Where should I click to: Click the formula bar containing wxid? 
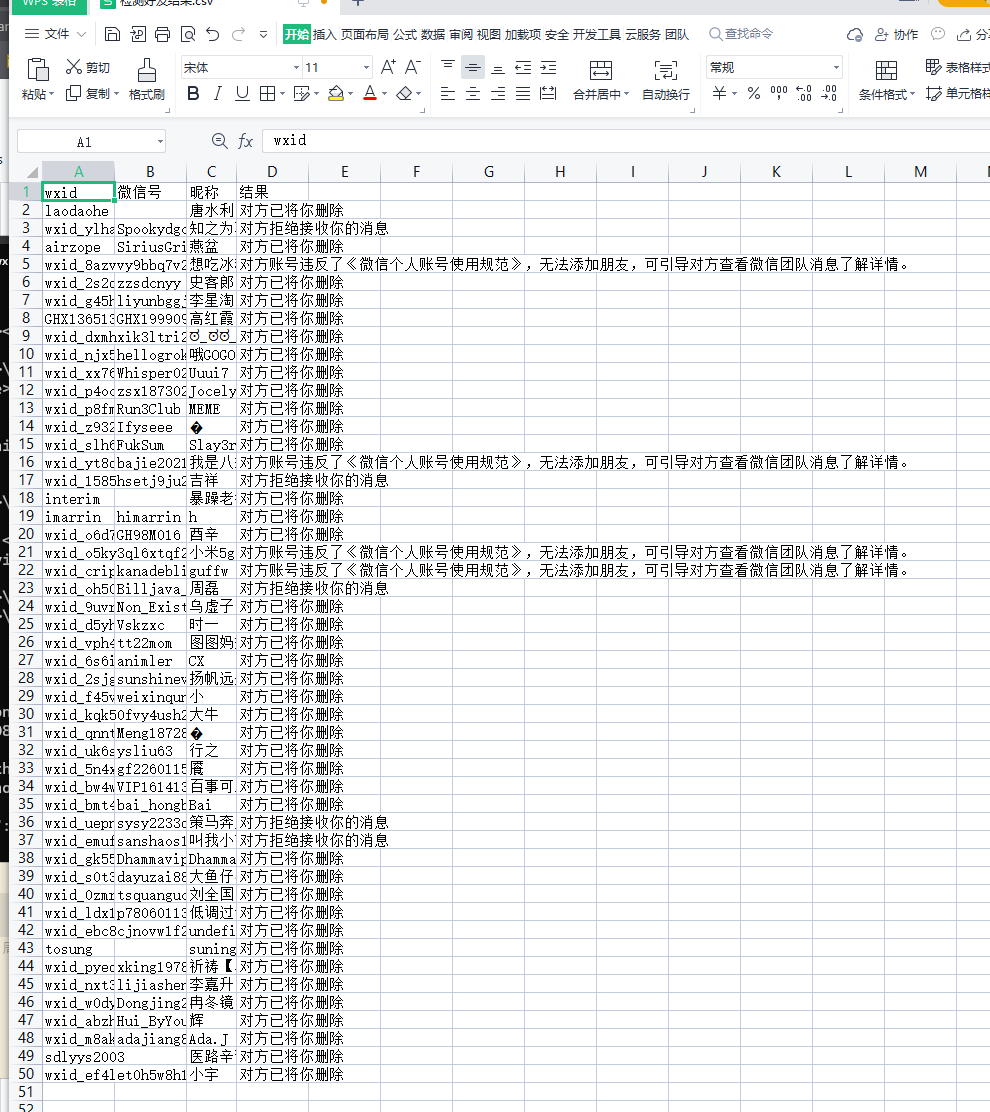(625, 140)
